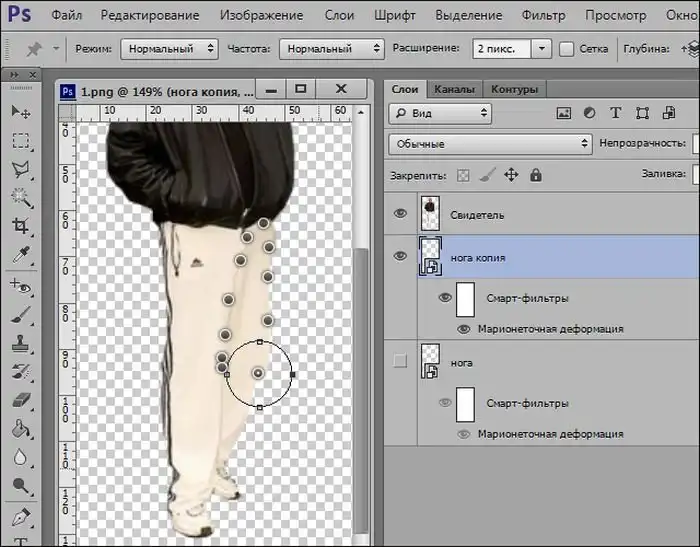Open the Частота dropdown
The image size is (700, 547).
tap(331, 48)
